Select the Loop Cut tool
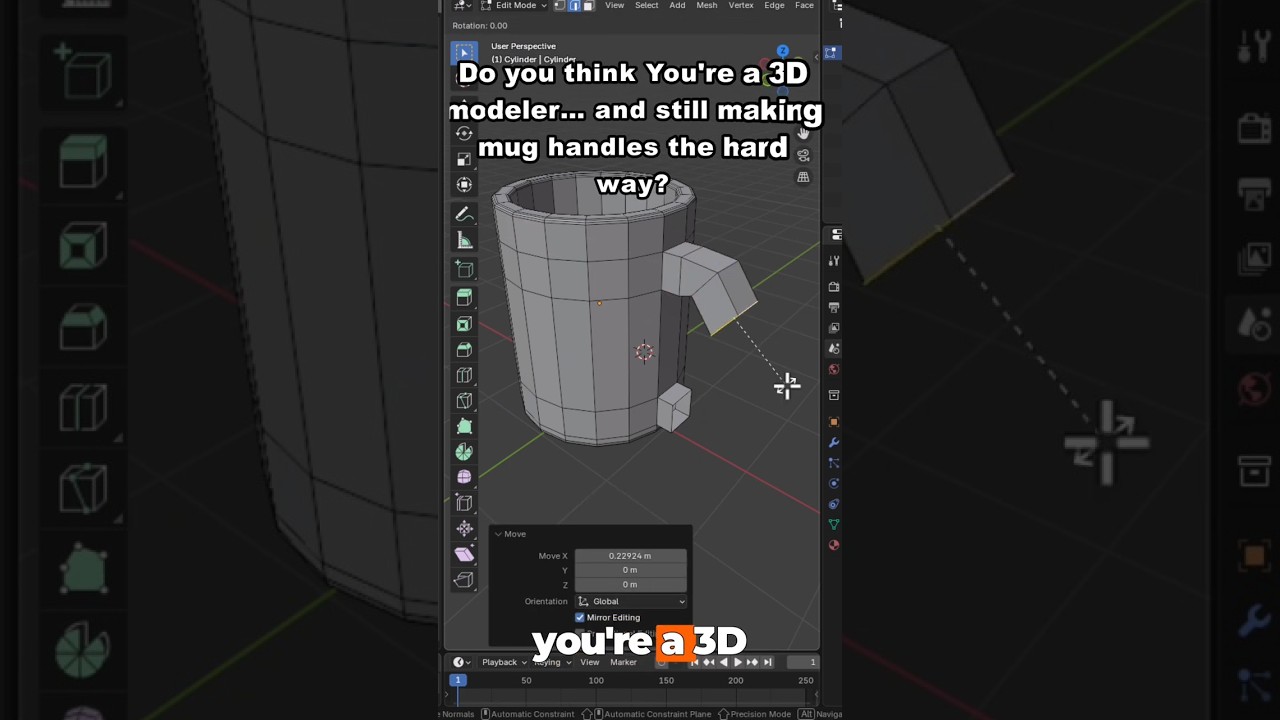 pos(463,376)
